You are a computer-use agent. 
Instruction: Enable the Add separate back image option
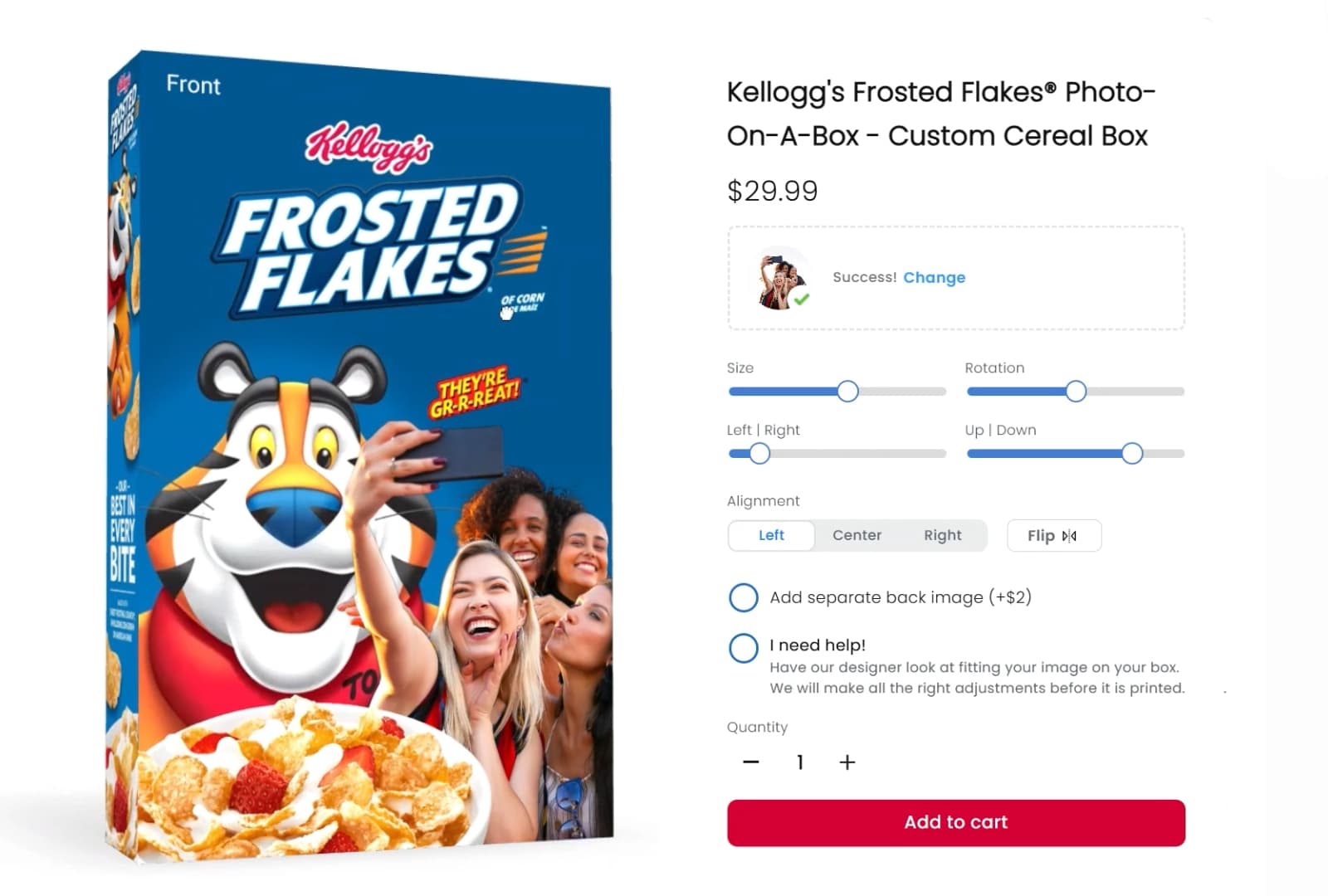(743, 597)
